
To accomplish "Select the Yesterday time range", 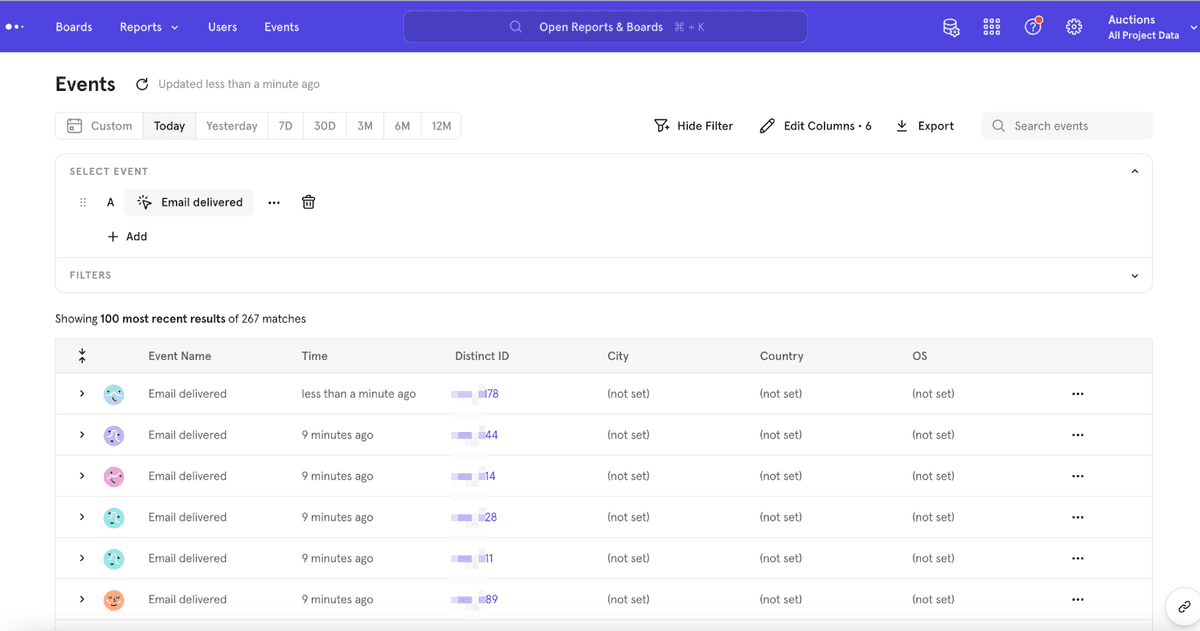I will coord(231,126).
